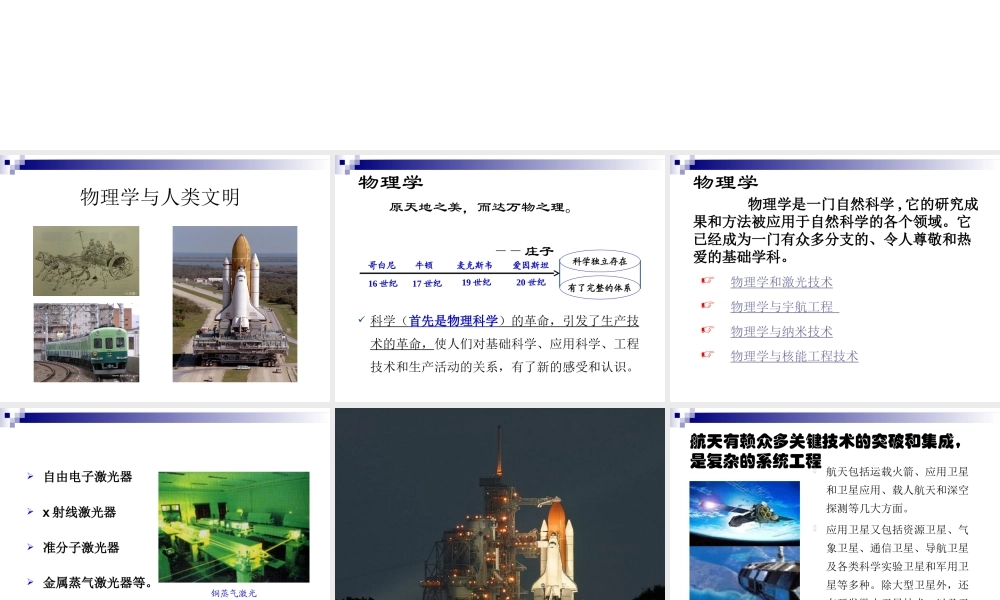Select the satellite image on the aerospace slide
This screenshot has width=1000, height=600.
pos(745,540)
